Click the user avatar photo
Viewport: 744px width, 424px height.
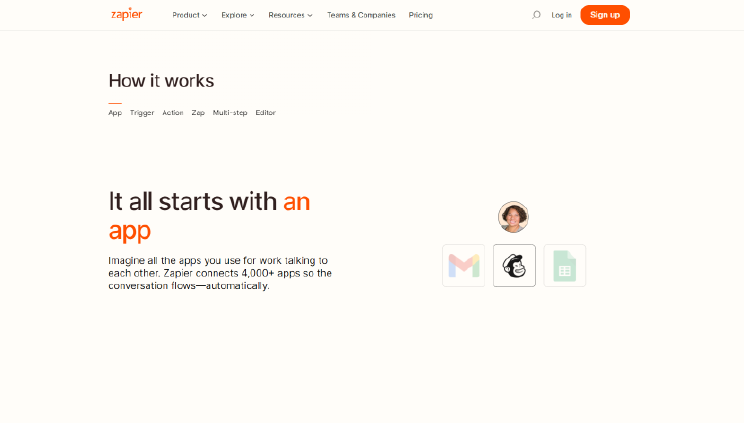(x=513, y=217)
